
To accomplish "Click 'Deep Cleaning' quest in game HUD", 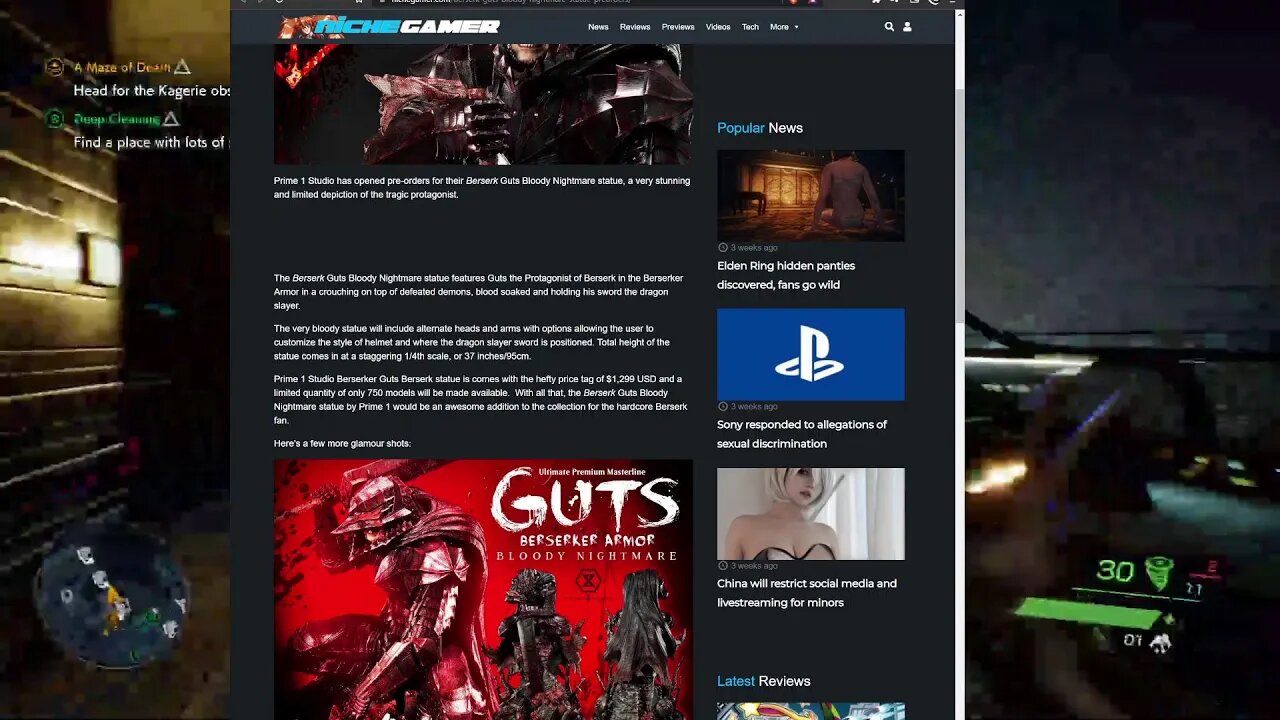I will 116,119.
